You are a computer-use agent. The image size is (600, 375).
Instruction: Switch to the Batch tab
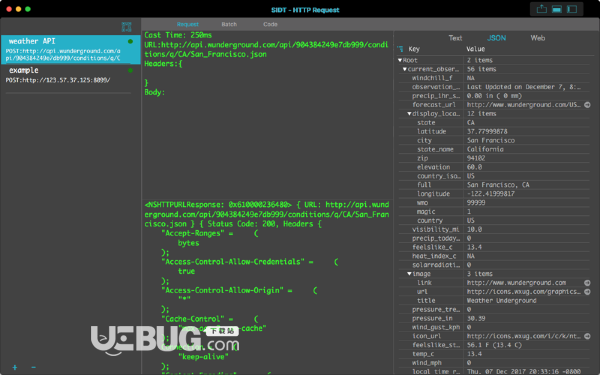[x=229, y=24]
